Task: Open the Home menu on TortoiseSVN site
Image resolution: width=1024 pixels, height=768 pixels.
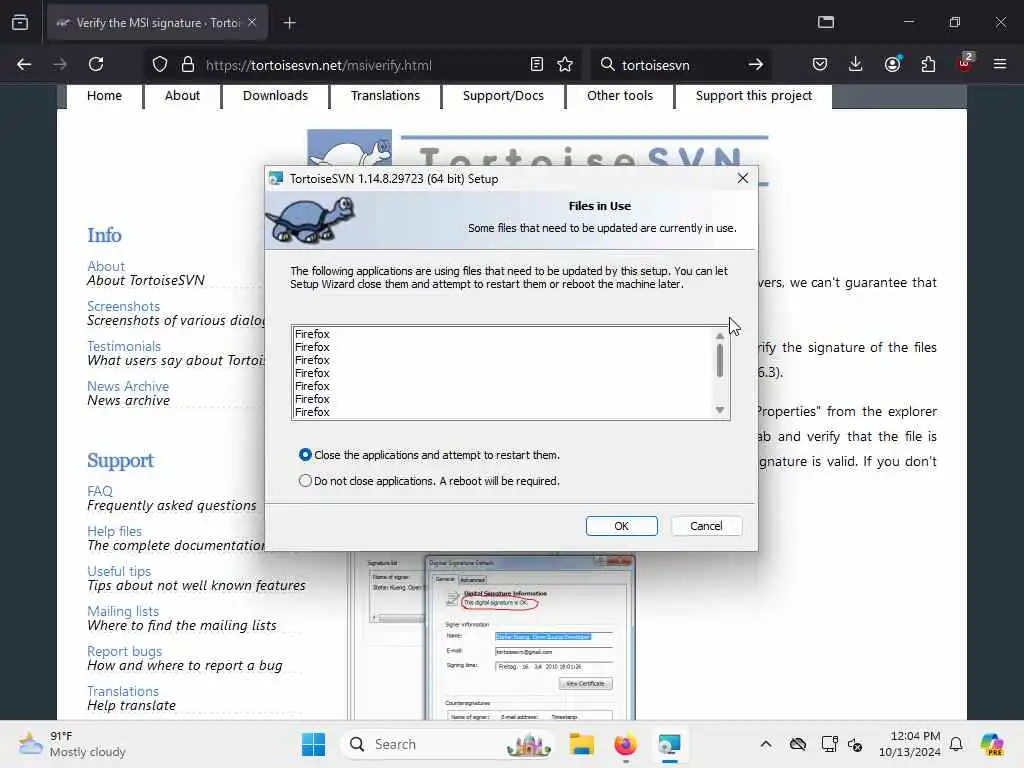Action: [104, 95]
